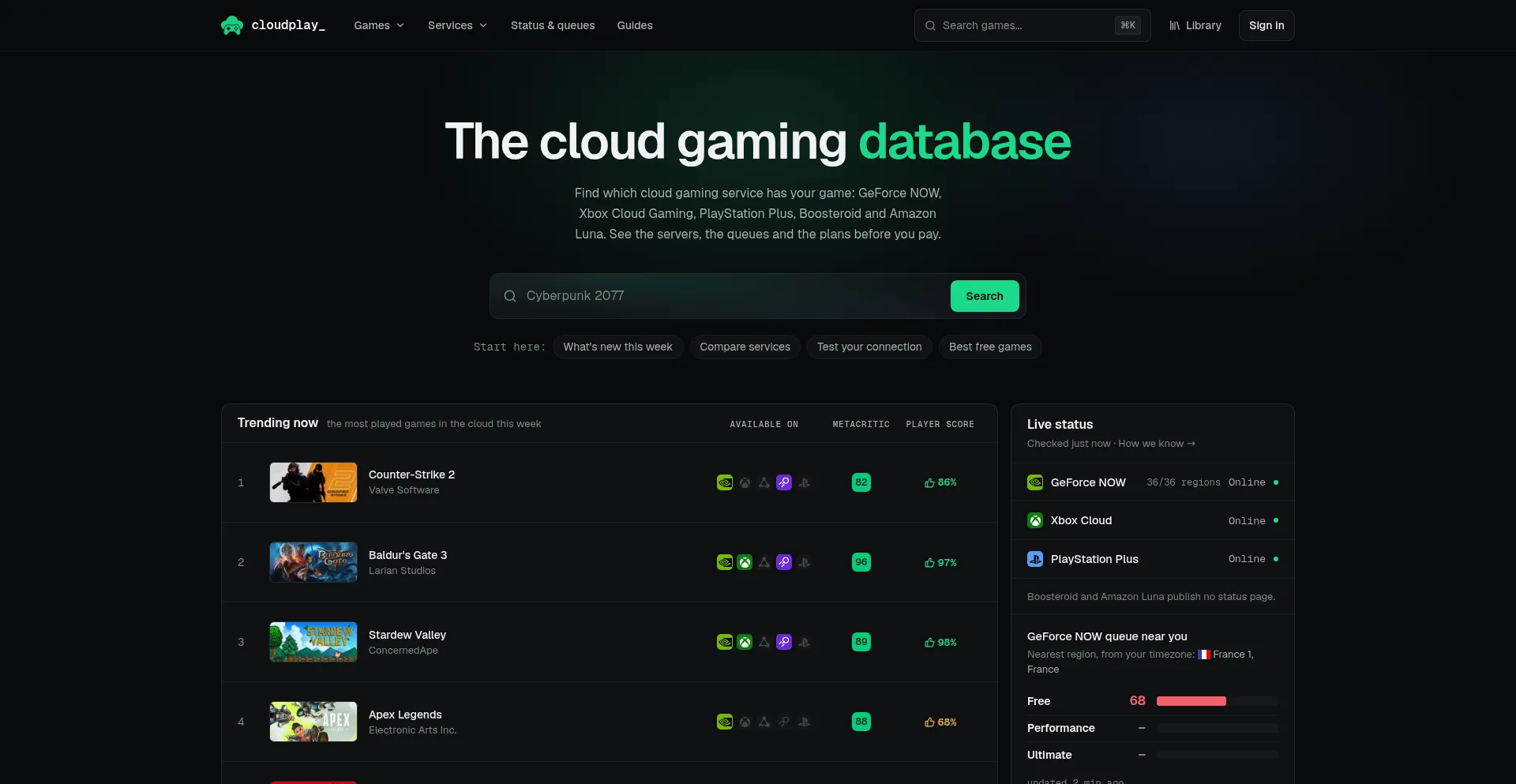Click the Metacritic score 96 badge
The image size is (1516, 784).
(861, 562)
